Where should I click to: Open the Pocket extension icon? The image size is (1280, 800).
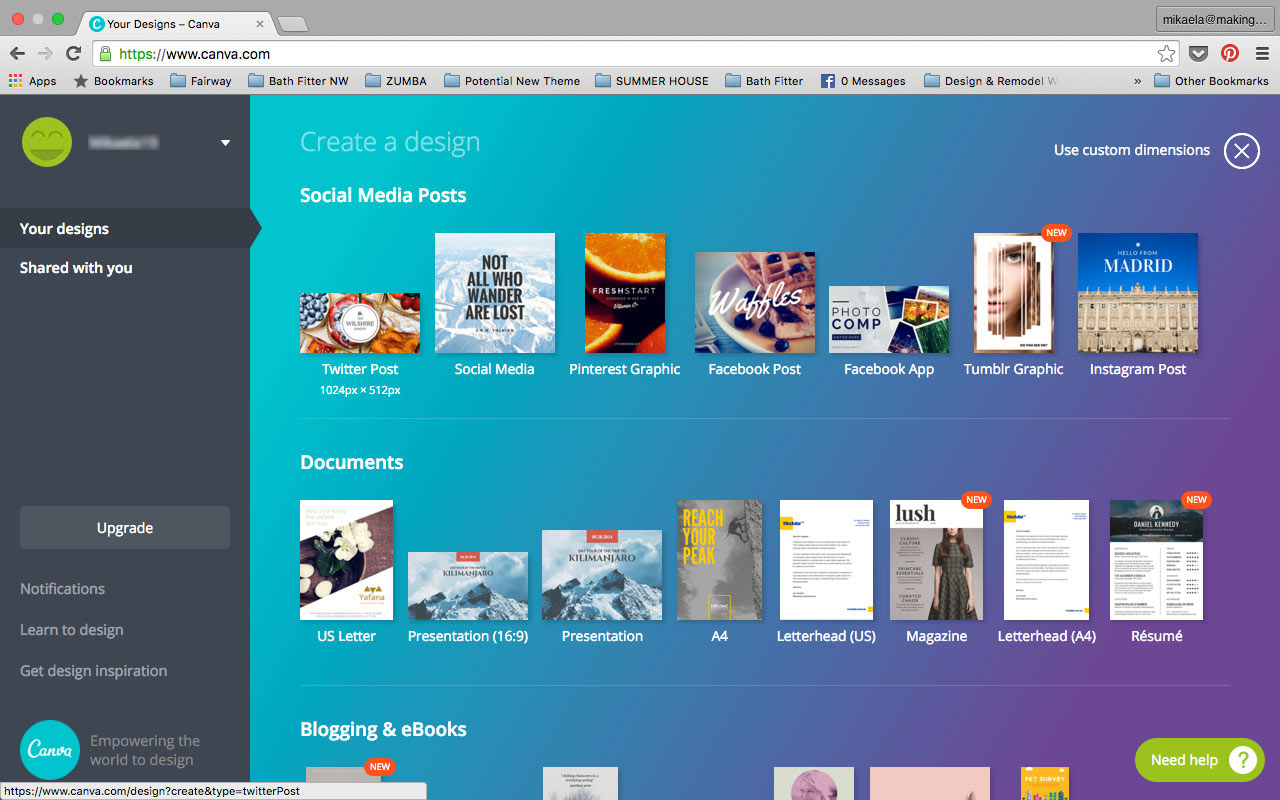click(1198, 54)
